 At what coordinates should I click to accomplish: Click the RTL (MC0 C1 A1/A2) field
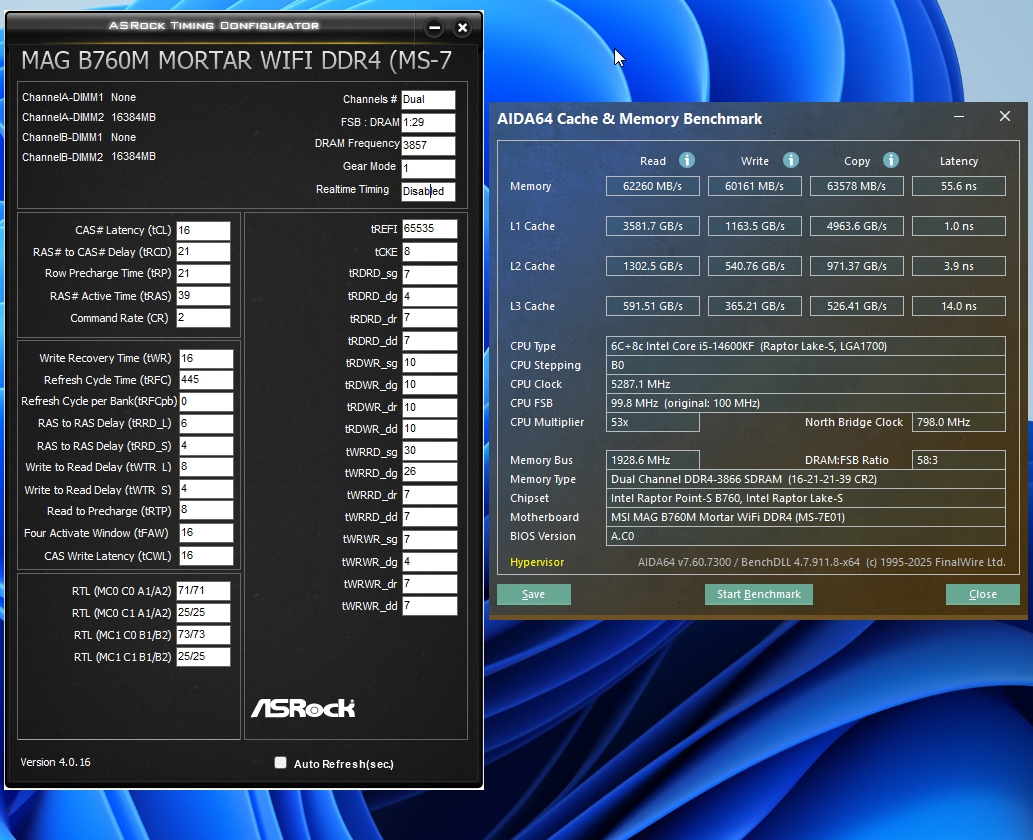point(204,613)
